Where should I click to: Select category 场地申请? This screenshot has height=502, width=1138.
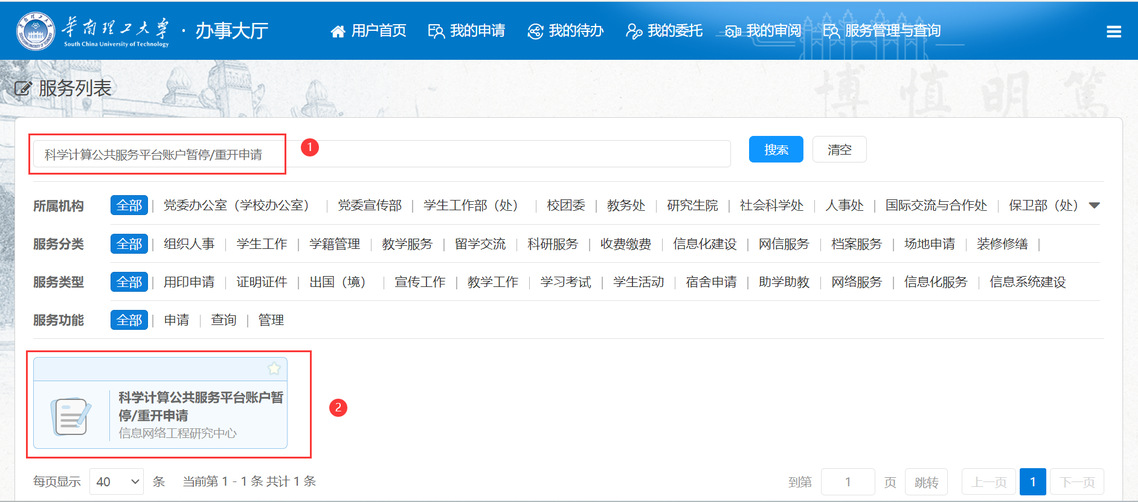(x=929, y=244)
